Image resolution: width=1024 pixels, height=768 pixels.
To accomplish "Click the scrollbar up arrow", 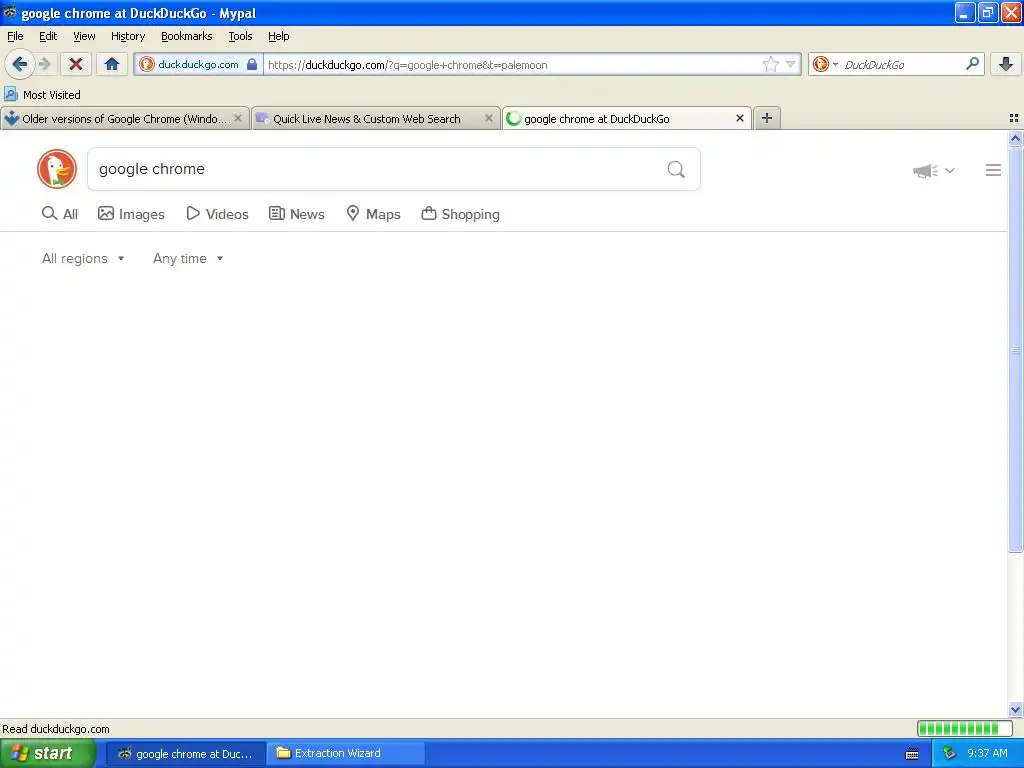I will (1015, 138).
